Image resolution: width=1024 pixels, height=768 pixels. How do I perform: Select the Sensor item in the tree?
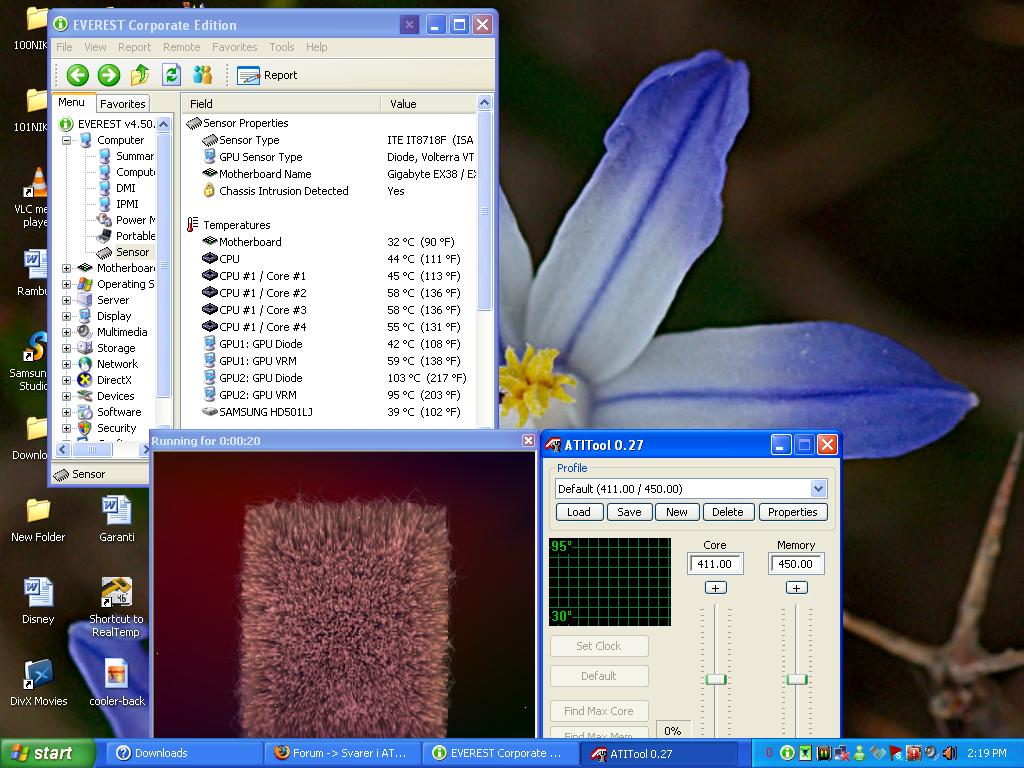coord(132,252)
